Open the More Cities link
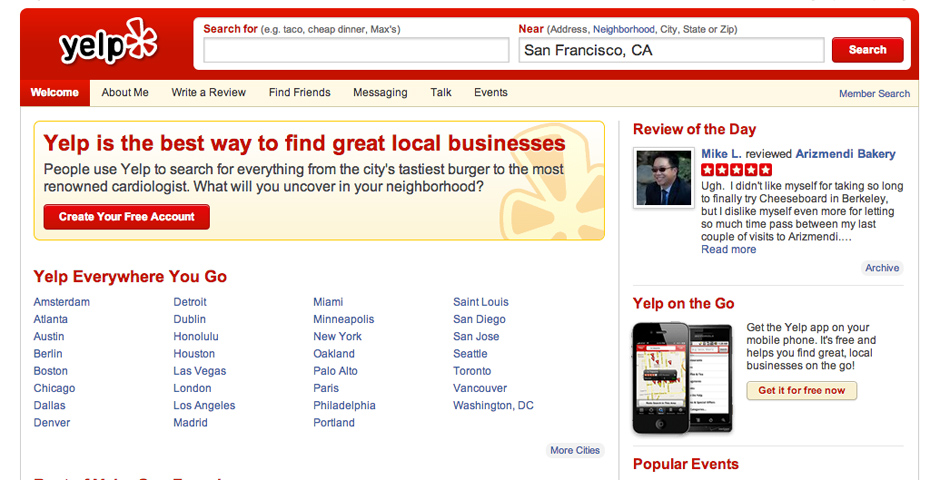The height and width of the screenshot is (480, 940). pyautogui.click(x=575, y=450)
